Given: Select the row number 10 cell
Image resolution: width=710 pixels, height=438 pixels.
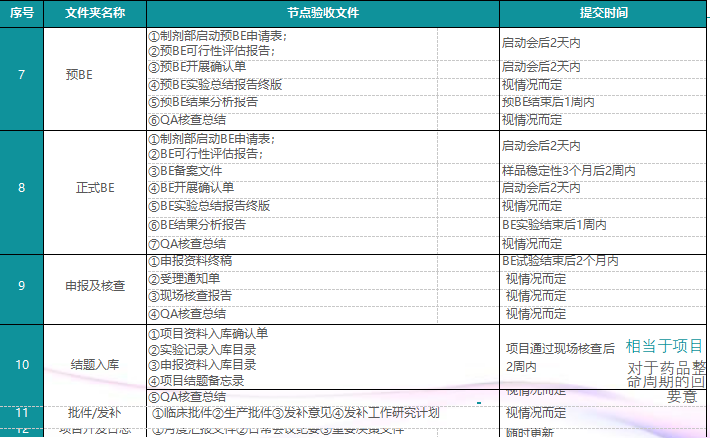Looking at the screenshot, I should [22, 365].
